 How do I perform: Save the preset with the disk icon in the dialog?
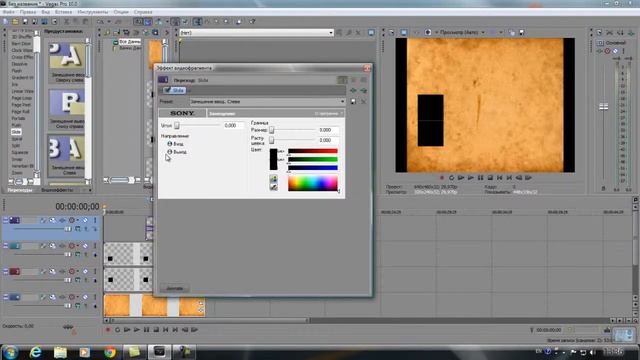coord(353,101)
